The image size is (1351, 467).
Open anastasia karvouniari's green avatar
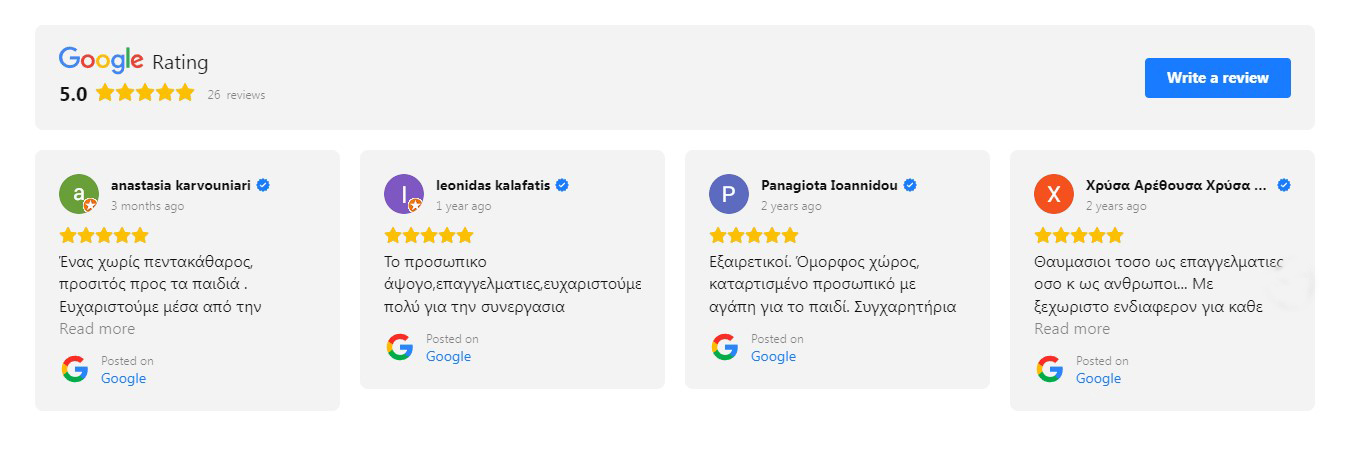79,194
